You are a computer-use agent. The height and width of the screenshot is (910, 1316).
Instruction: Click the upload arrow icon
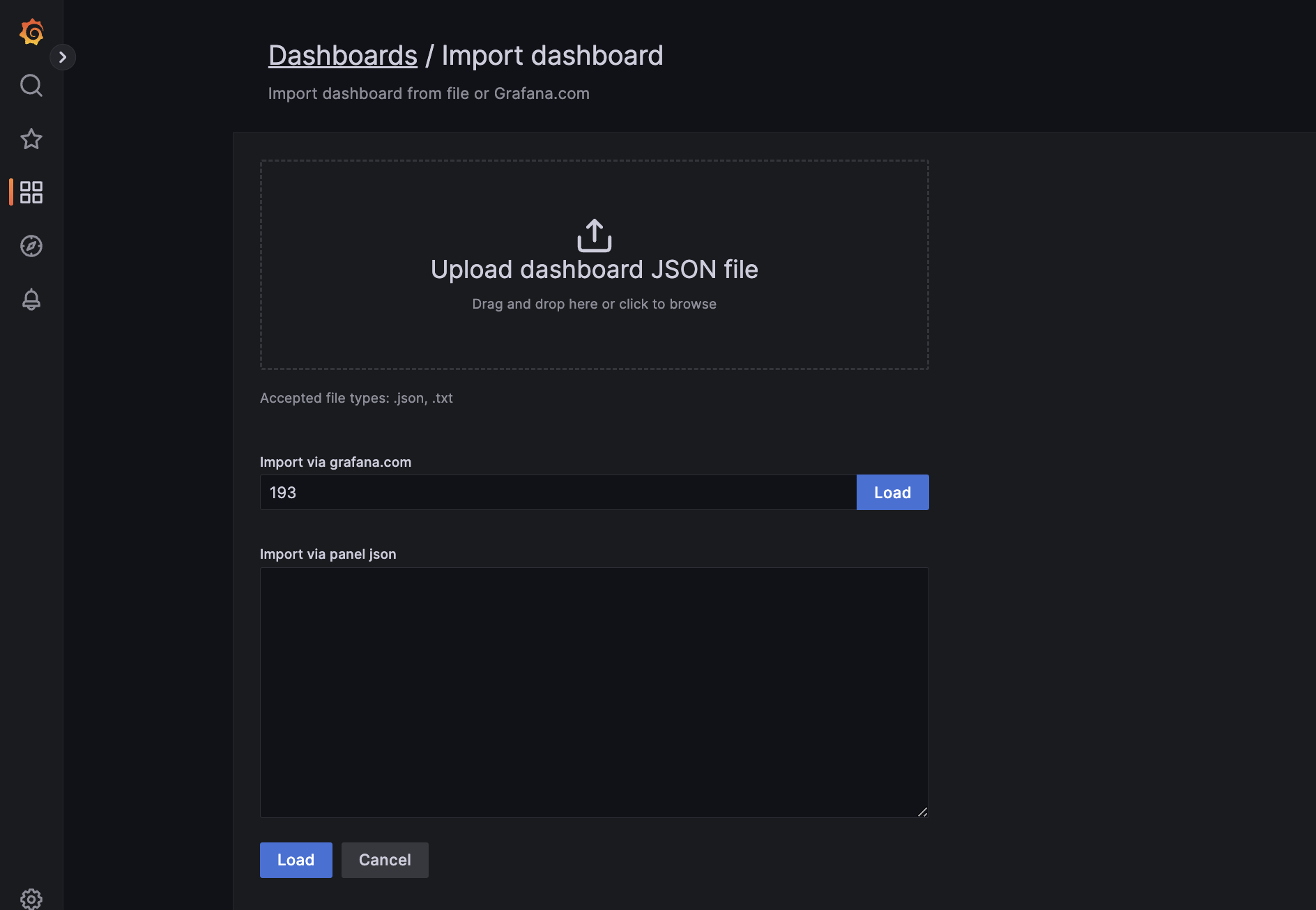pos(595,236)
